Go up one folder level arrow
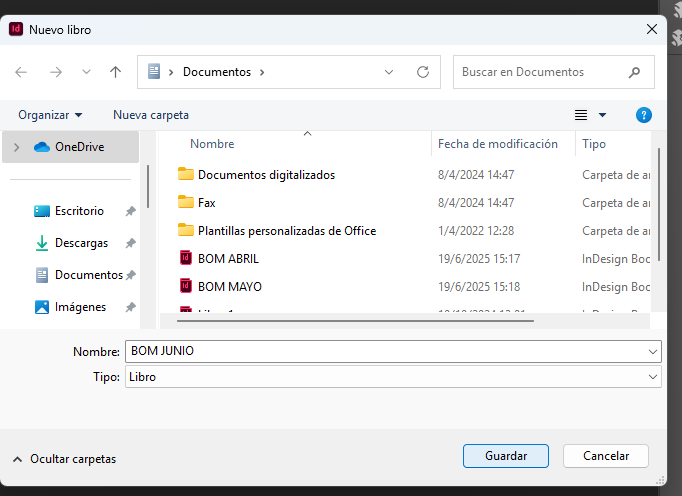 tap(115, 72)
